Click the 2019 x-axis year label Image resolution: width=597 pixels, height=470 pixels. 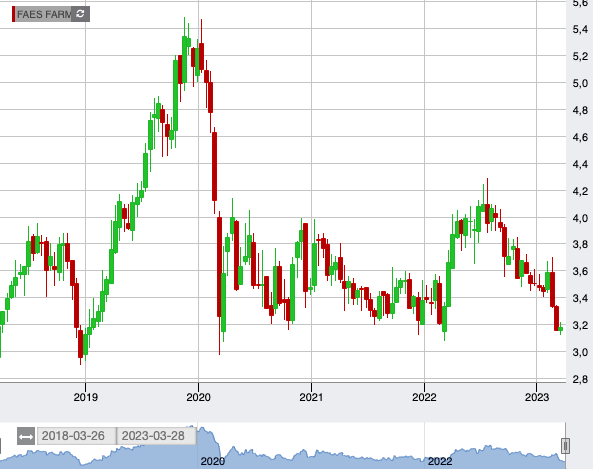pos(86,397)
